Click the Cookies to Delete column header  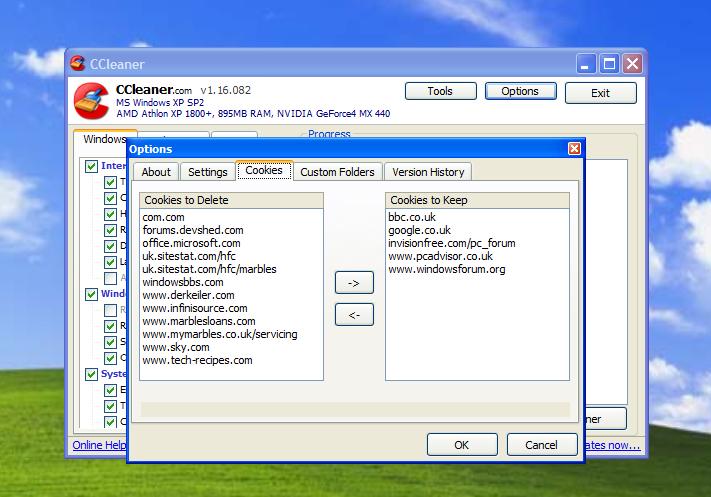[x=231, y=200]
